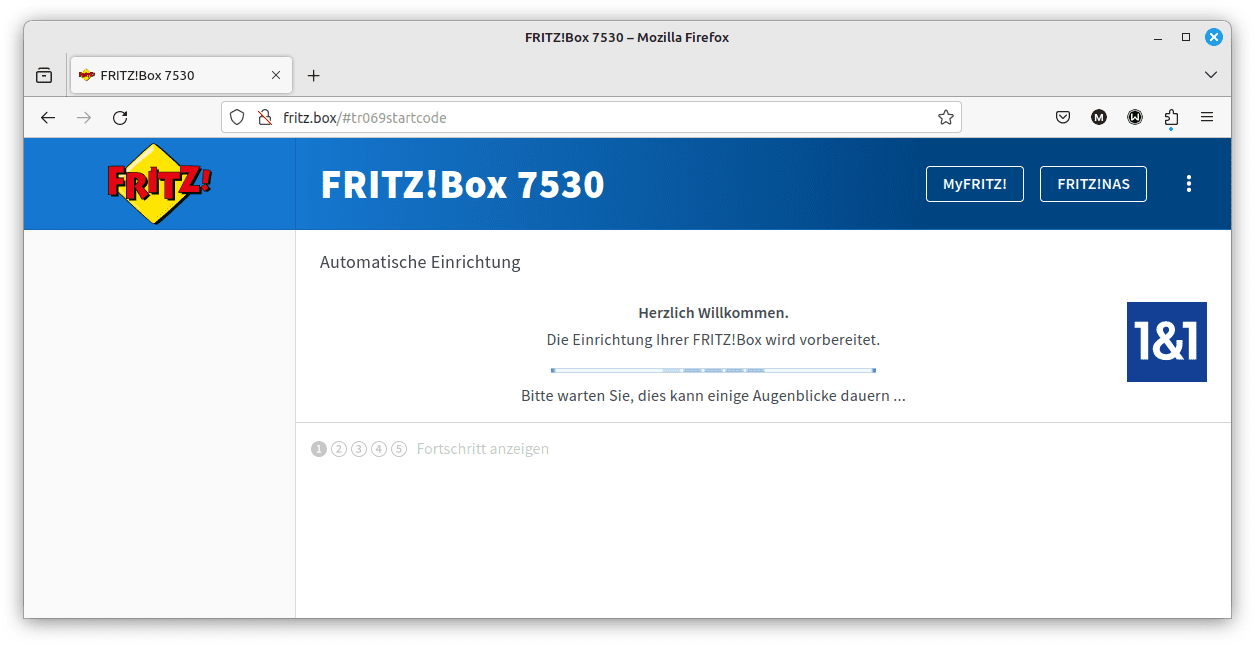Viewport: 1255px width, 645px height.
Task: Maximize the Firefox window
Action: (1186, 37)
